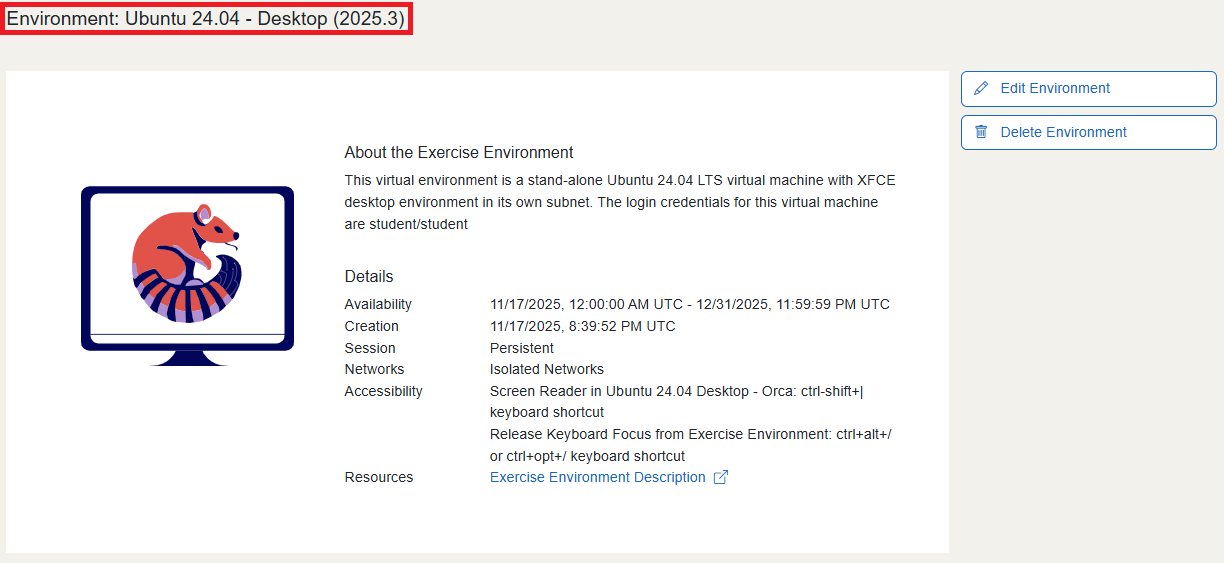Click the Details heading

pos(369,277)
